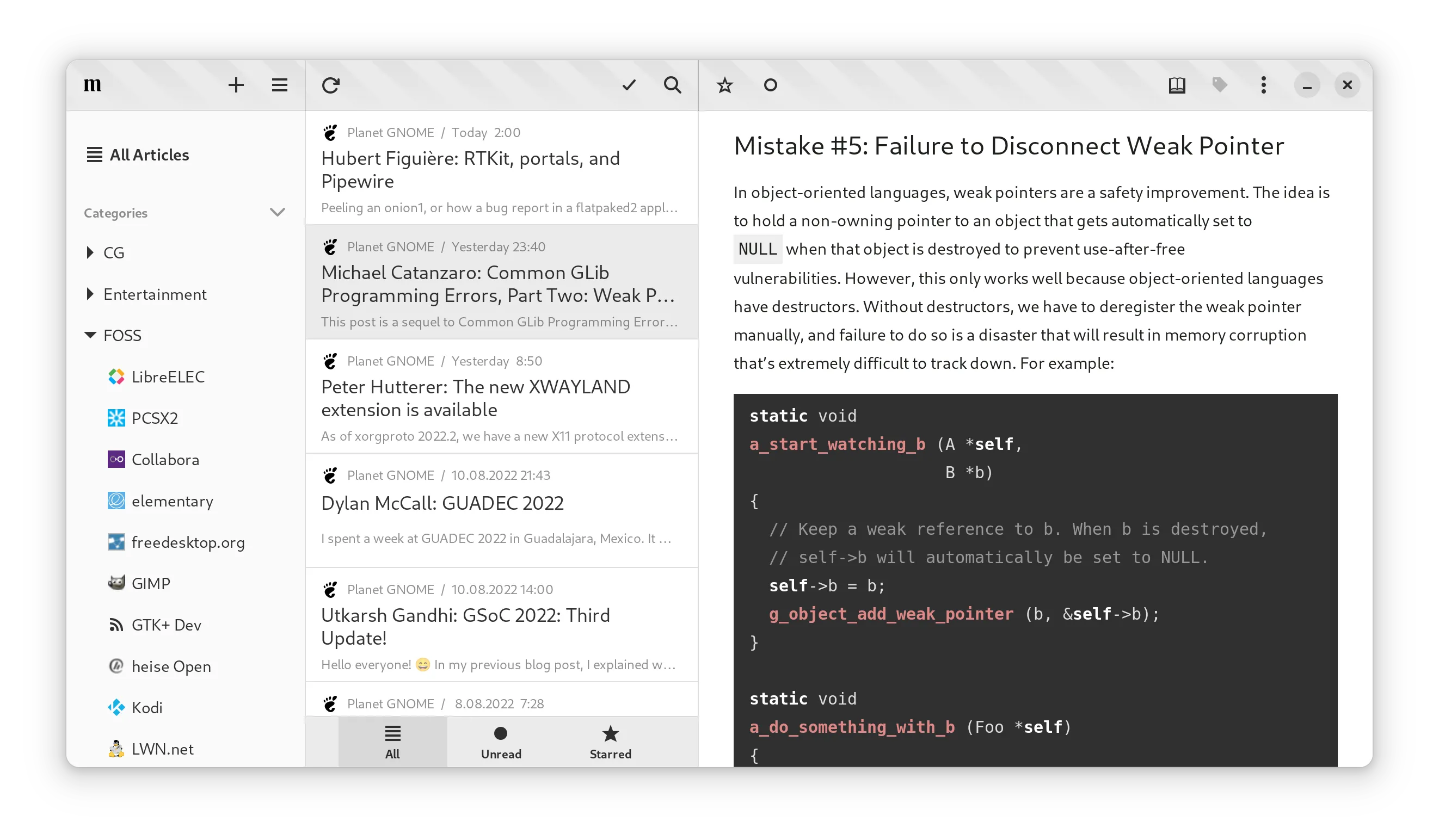Enable reader mode book icon
Screen dimensions: 1439x840
[1177, 85]
